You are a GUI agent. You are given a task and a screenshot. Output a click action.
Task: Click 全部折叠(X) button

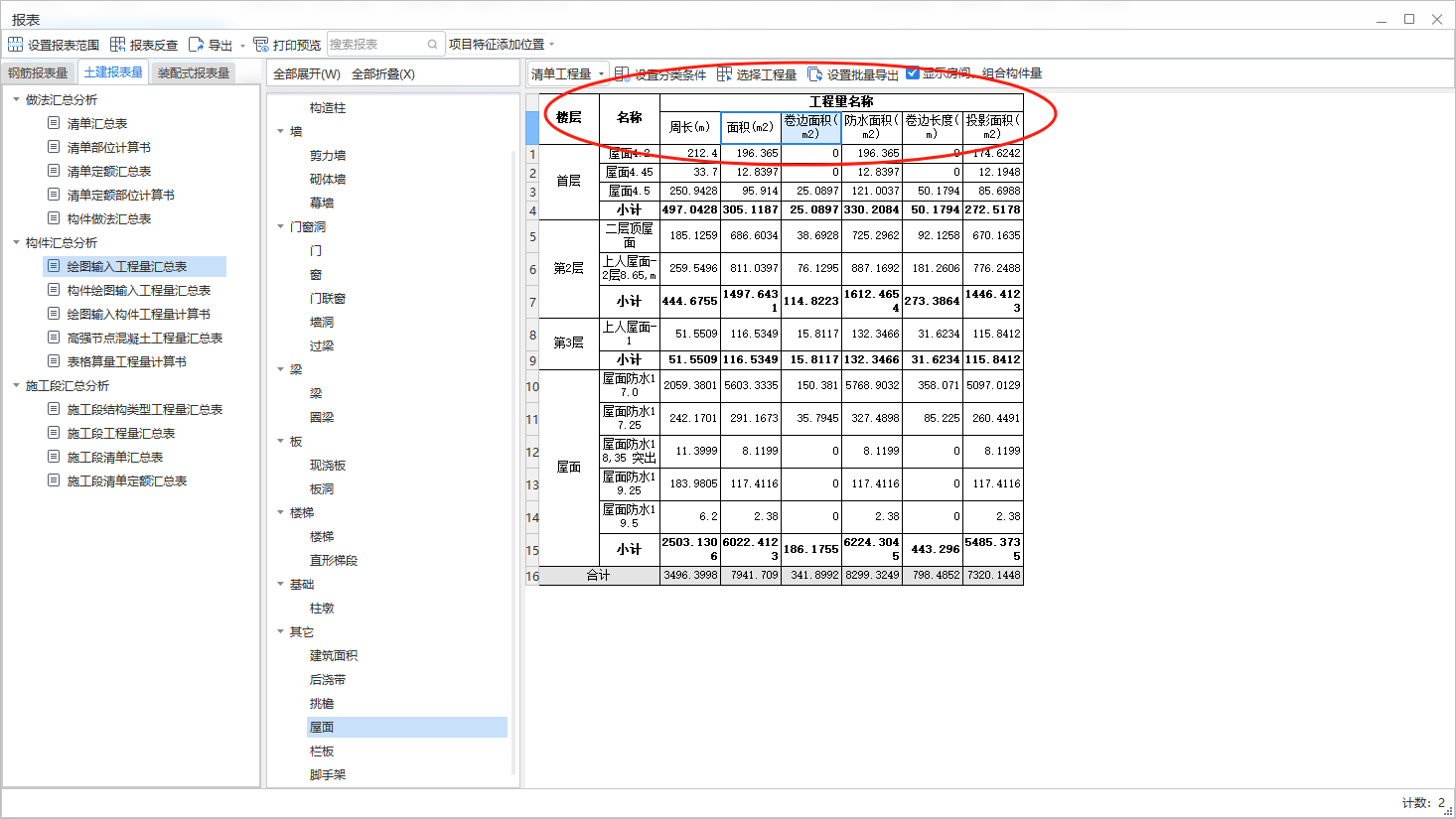tap(383, 73)
